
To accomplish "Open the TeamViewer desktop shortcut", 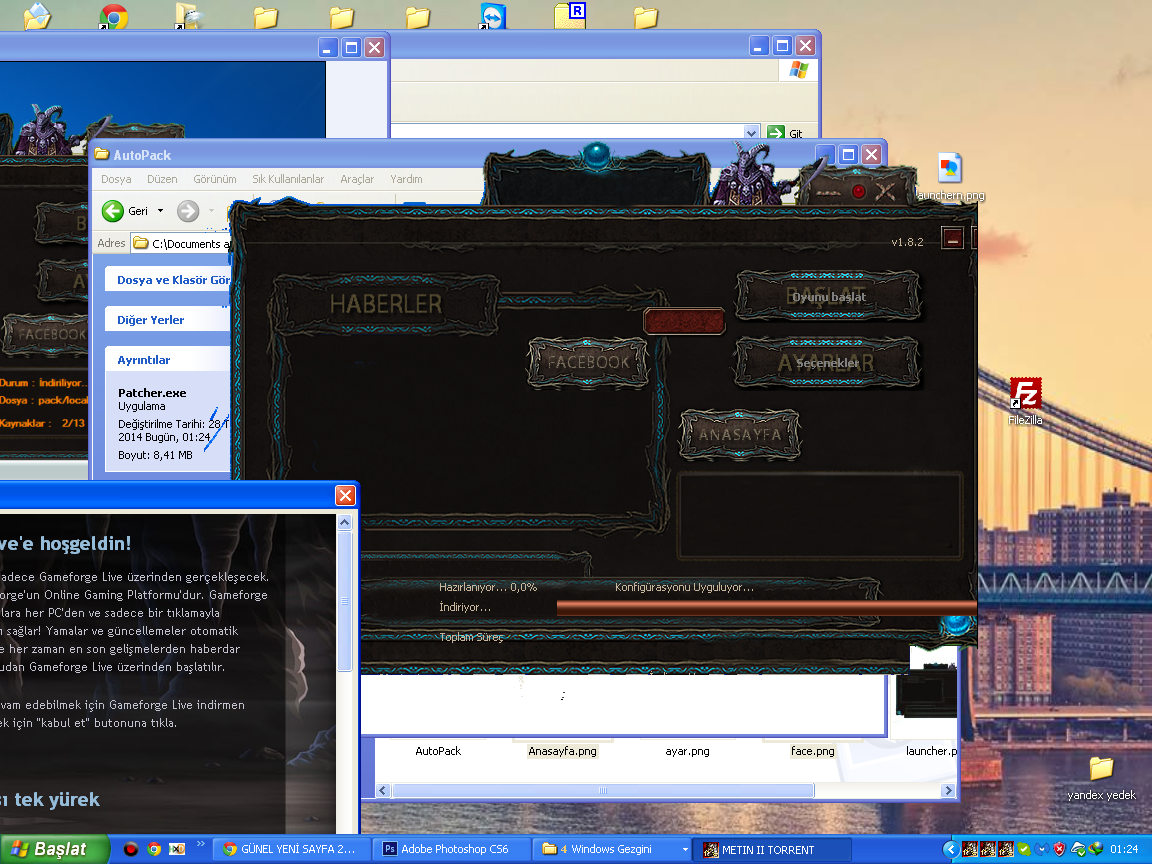I will (493, 15).
